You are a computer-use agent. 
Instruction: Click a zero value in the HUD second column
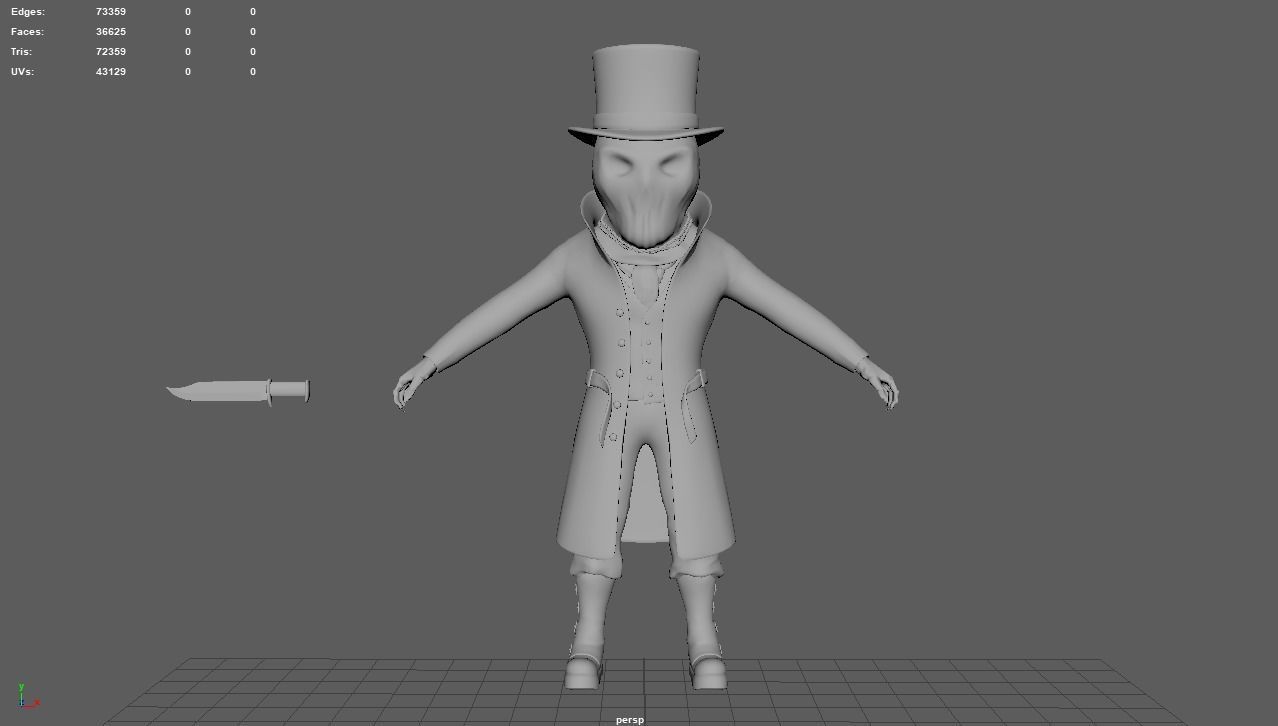pos(187,11)
